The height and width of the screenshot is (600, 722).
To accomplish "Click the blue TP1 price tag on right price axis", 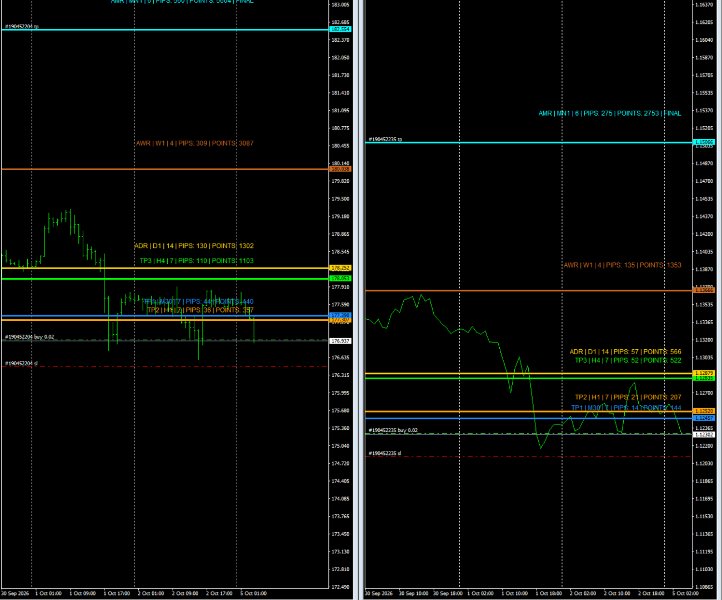I will pos(704,418).
